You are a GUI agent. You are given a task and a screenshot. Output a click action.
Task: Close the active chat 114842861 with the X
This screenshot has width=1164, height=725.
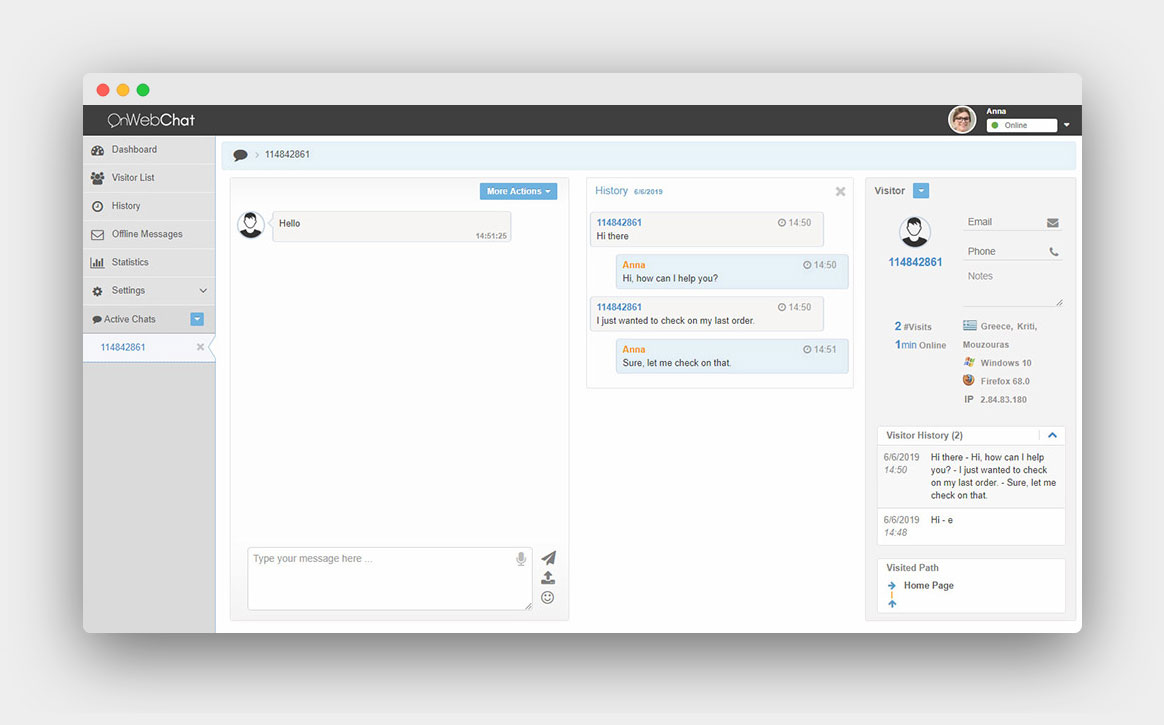199,347
